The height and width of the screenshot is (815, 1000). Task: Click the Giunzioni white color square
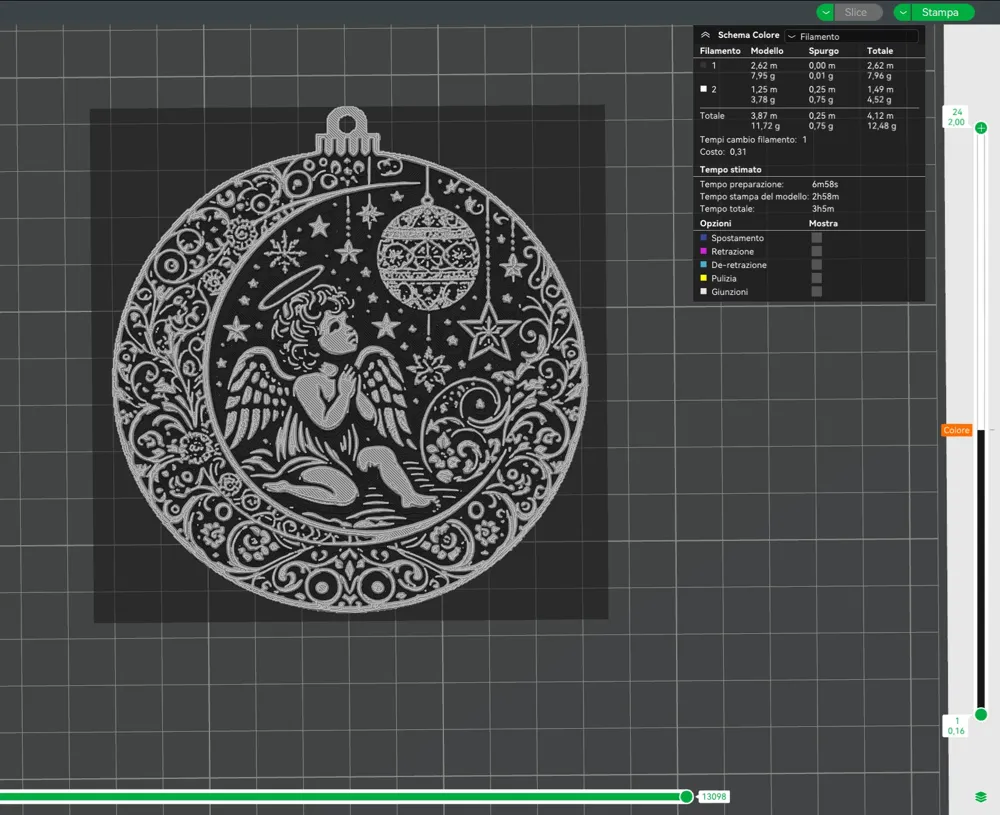(x=703, y=291)
